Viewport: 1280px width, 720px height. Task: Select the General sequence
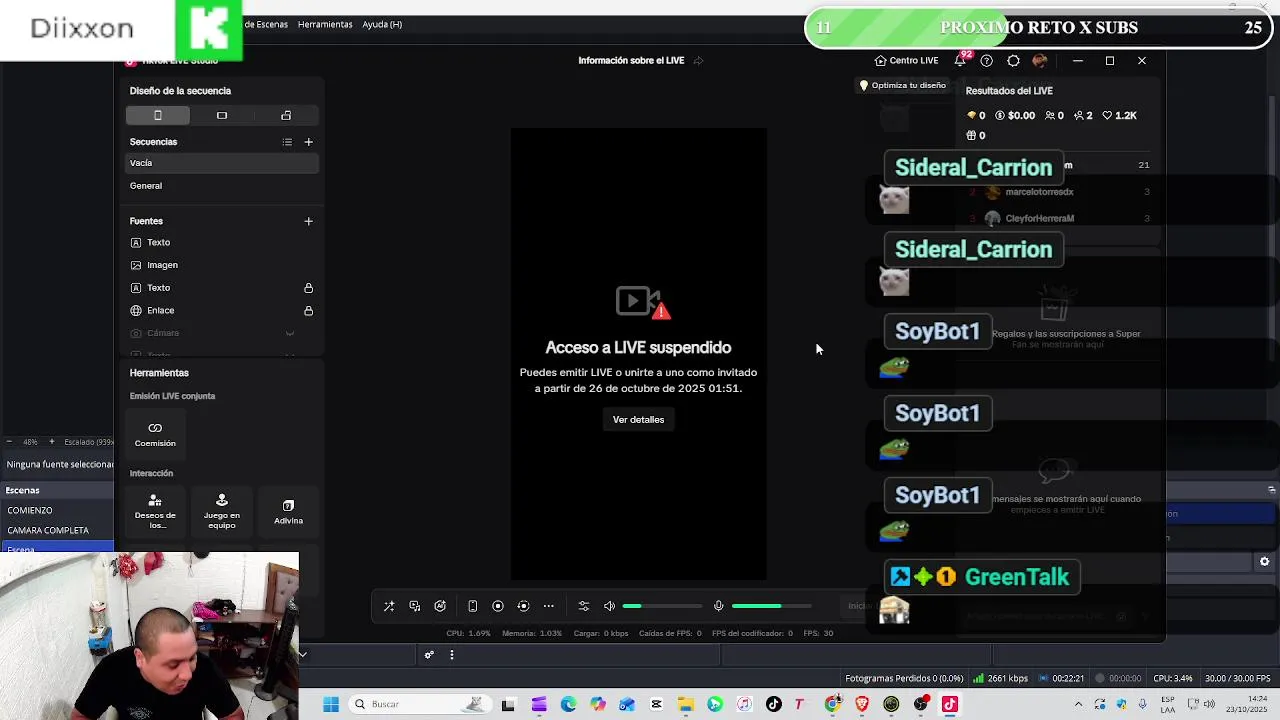pos(222,186)
